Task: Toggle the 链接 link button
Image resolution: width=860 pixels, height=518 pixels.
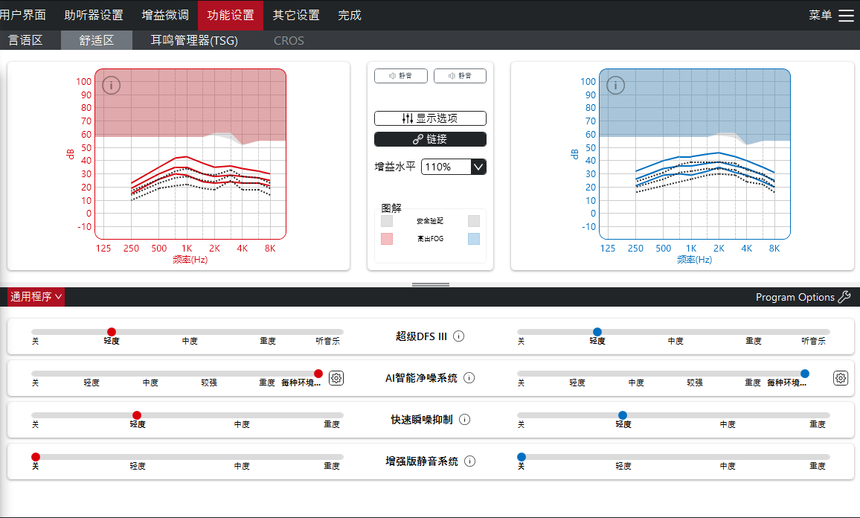Action: (430, 139)
